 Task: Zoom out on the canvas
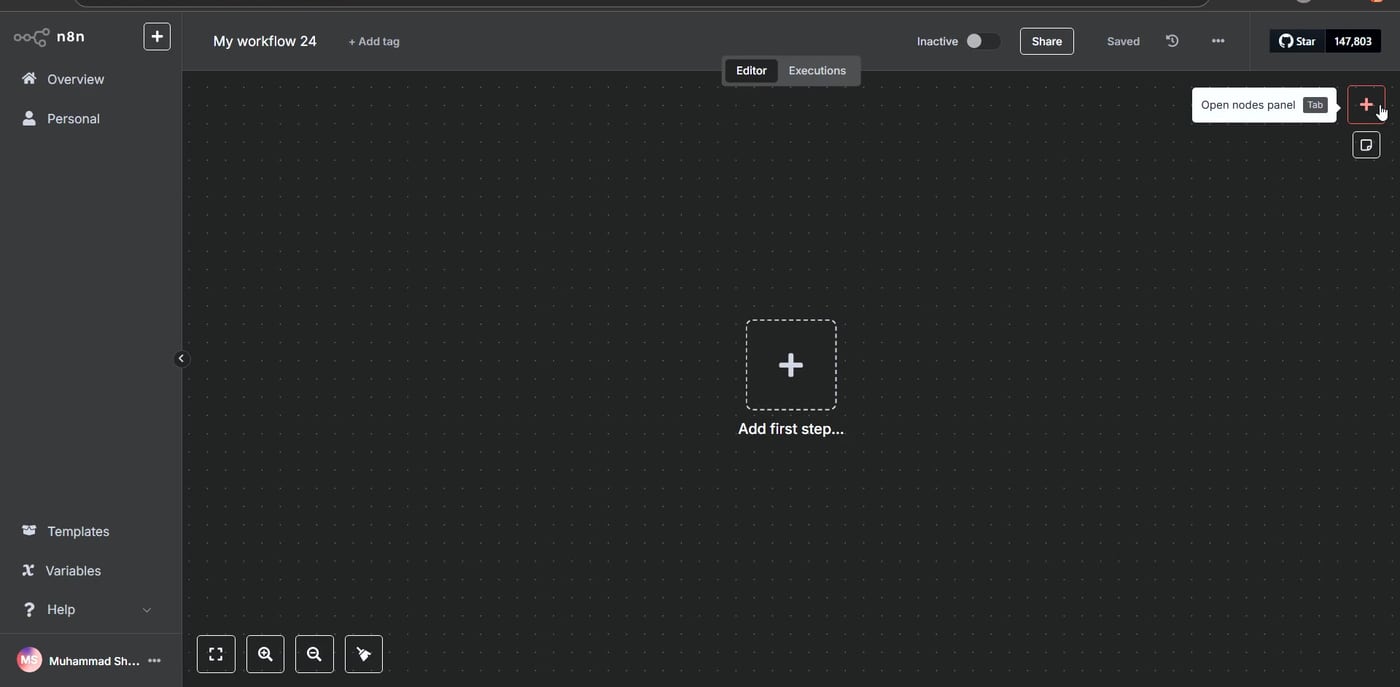coord(314,654)
